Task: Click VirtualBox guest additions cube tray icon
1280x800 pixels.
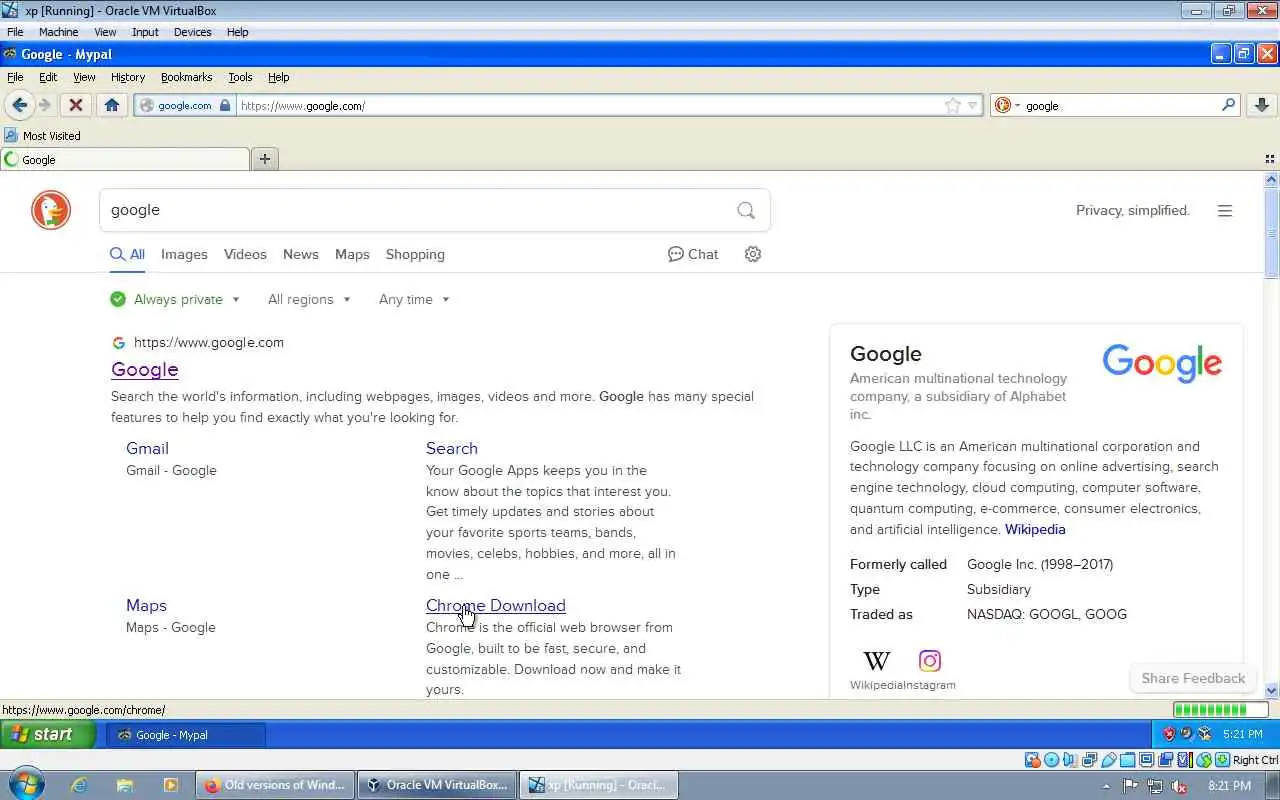Action: [x=1205, y=734]
